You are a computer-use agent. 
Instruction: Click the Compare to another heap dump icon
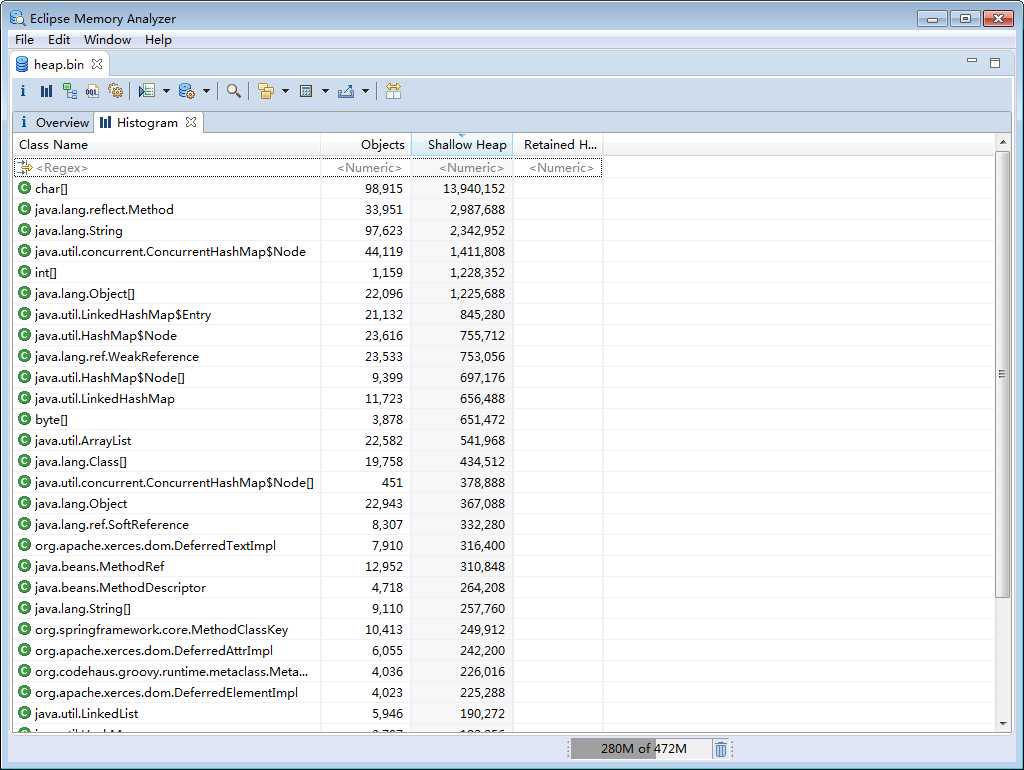pos(392,91)
